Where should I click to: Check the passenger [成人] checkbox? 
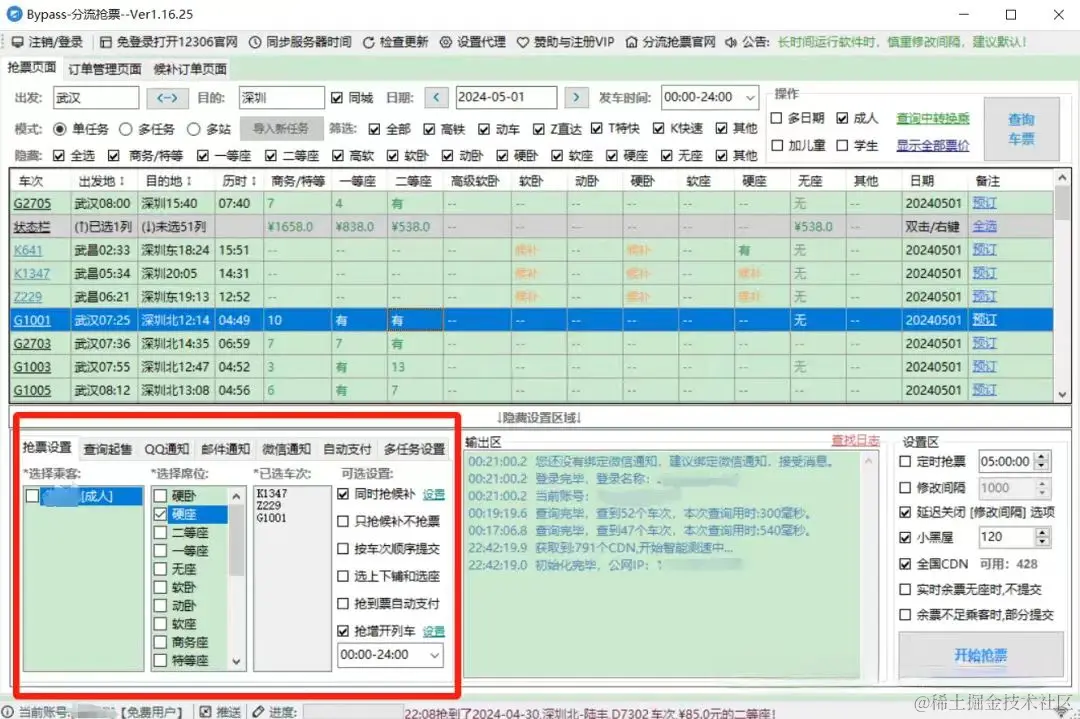pyautogui.click(x=32, y=496)
